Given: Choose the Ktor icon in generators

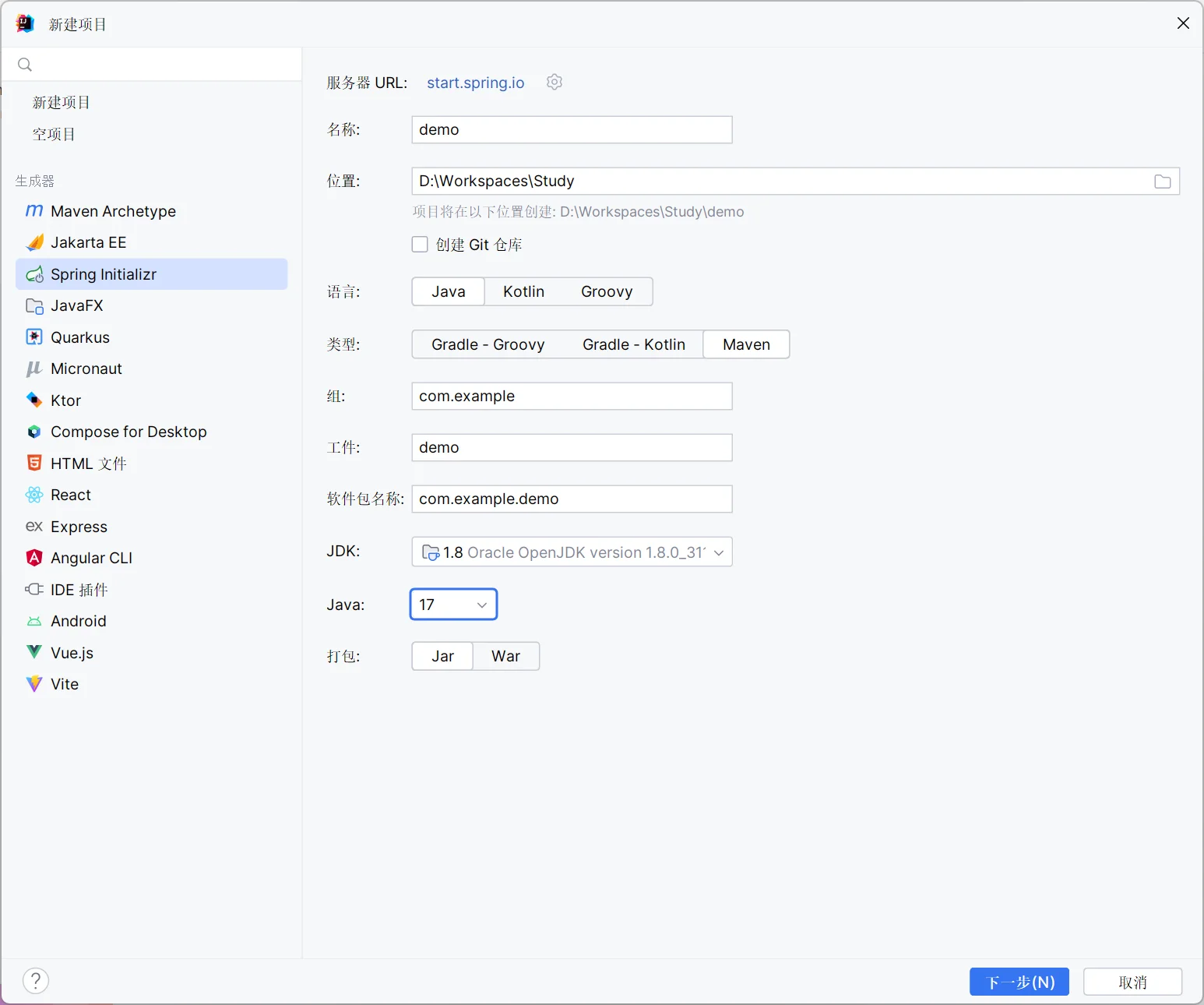Looking at the screenshot, I should coord(34,400).
